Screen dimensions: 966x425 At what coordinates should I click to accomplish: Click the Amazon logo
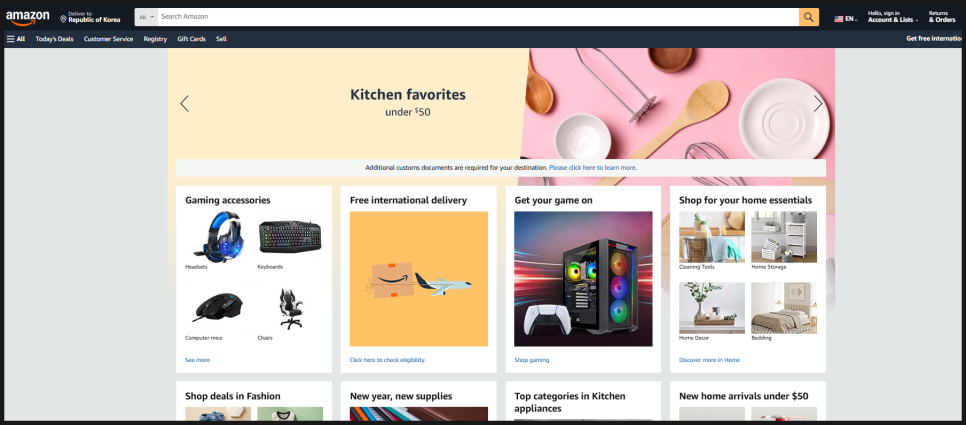coord(28,17)
